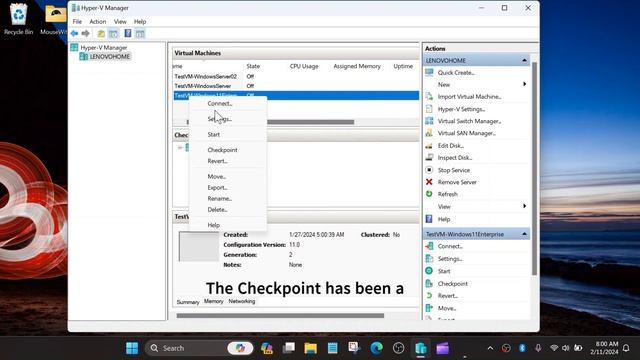Screen dimensions: 640x360
Task: Switch to the Networking tab
Action: tap(242, 301)
